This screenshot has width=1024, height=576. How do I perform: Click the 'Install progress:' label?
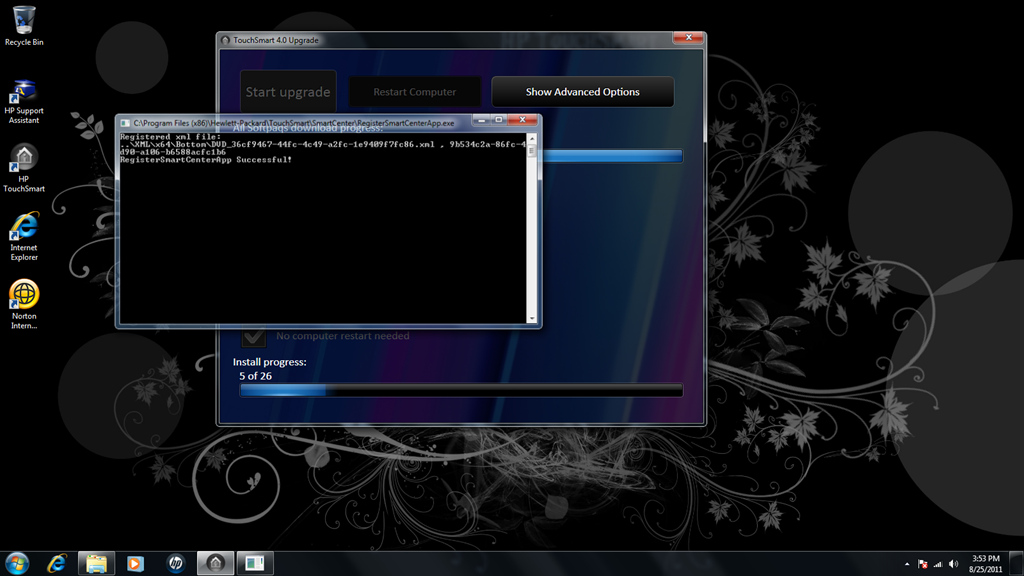pyautogui.click(x=270, y=362)
